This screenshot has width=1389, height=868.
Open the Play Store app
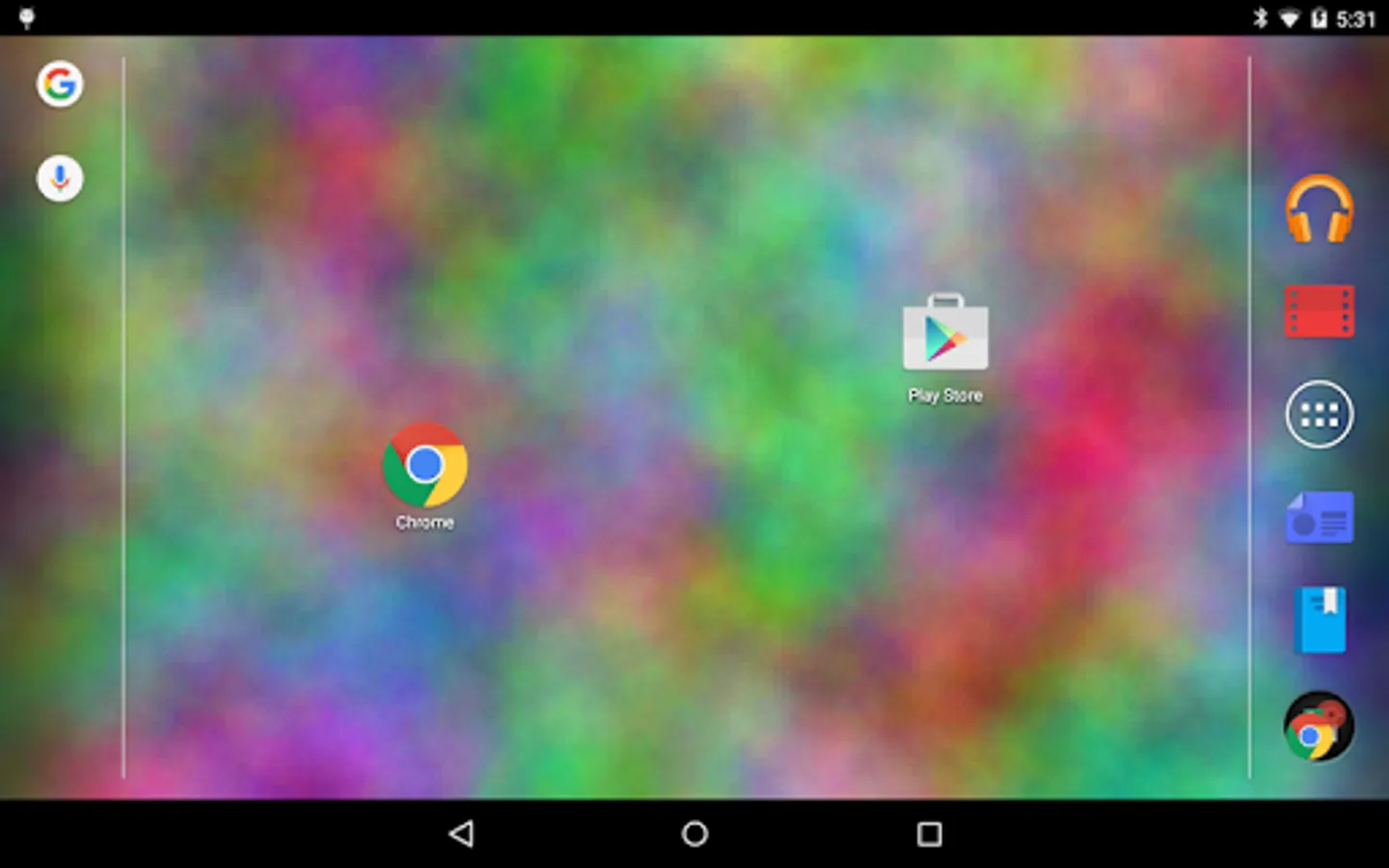click(x=945, y=333)
